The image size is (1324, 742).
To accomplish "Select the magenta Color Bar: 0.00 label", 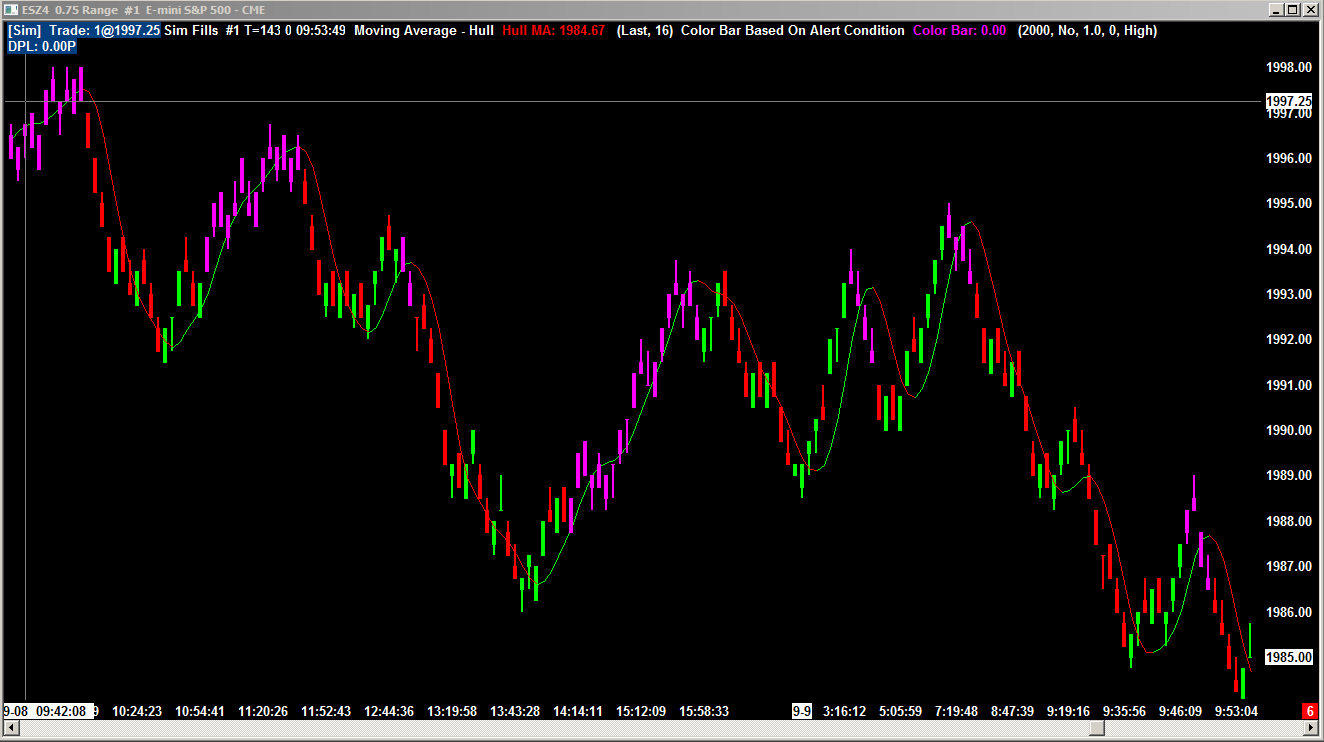I will click(x=960, y=31).
